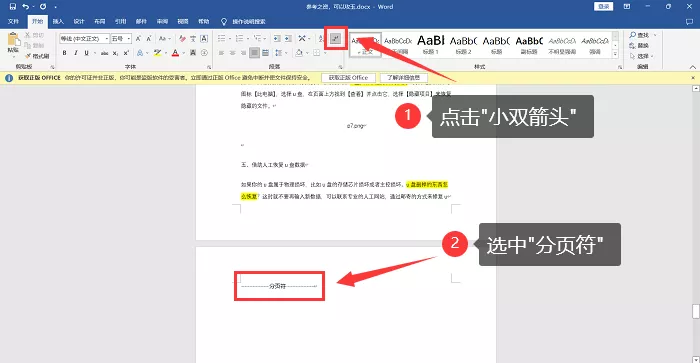Click the increase indent icon
The width and height of the screenshot is (700, 363).
(288, 38)
